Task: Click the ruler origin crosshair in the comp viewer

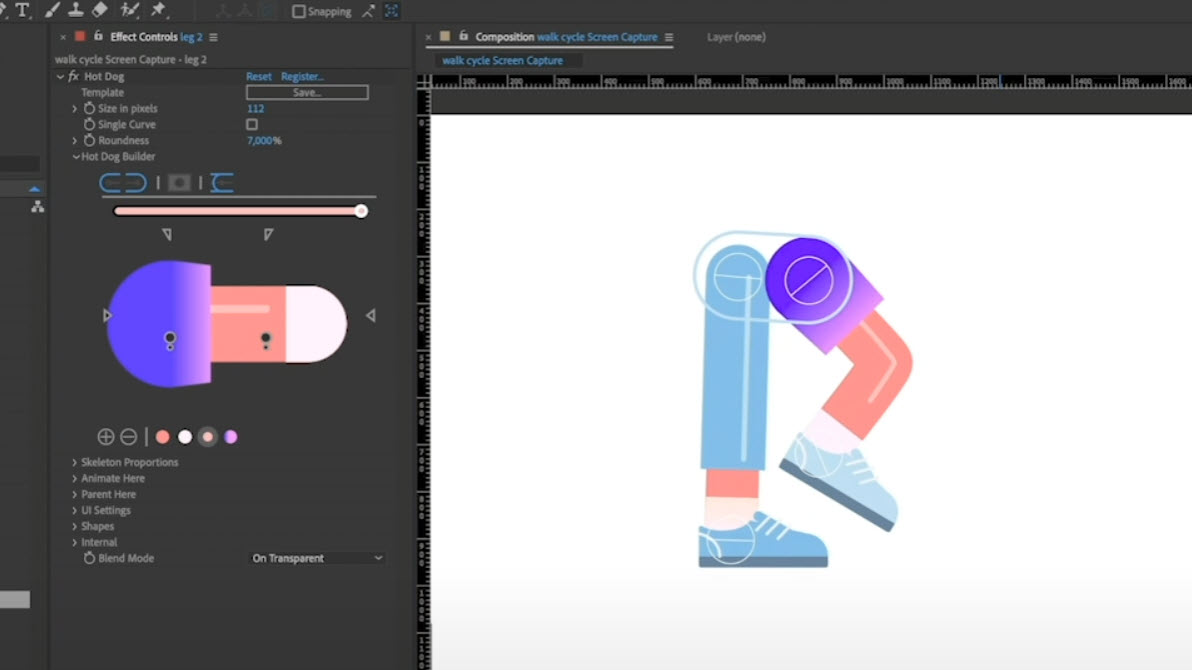Action: point(424,81)
